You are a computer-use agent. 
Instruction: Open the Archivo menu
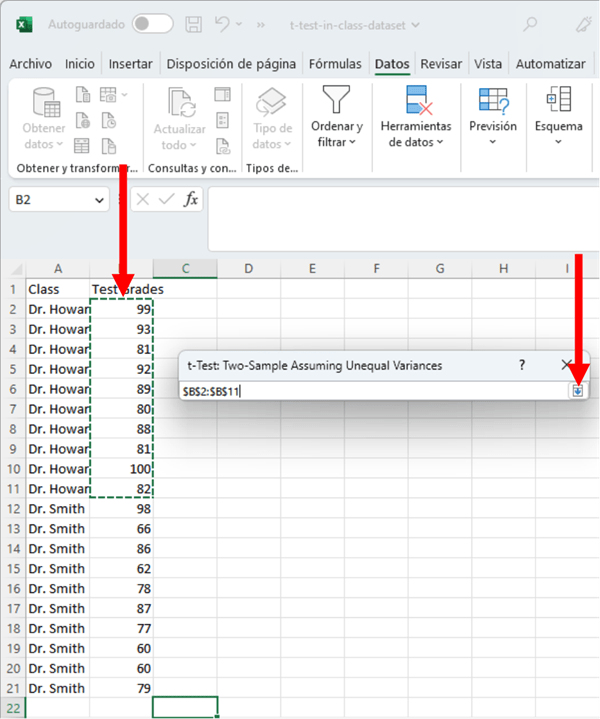(x=30, y=64)
